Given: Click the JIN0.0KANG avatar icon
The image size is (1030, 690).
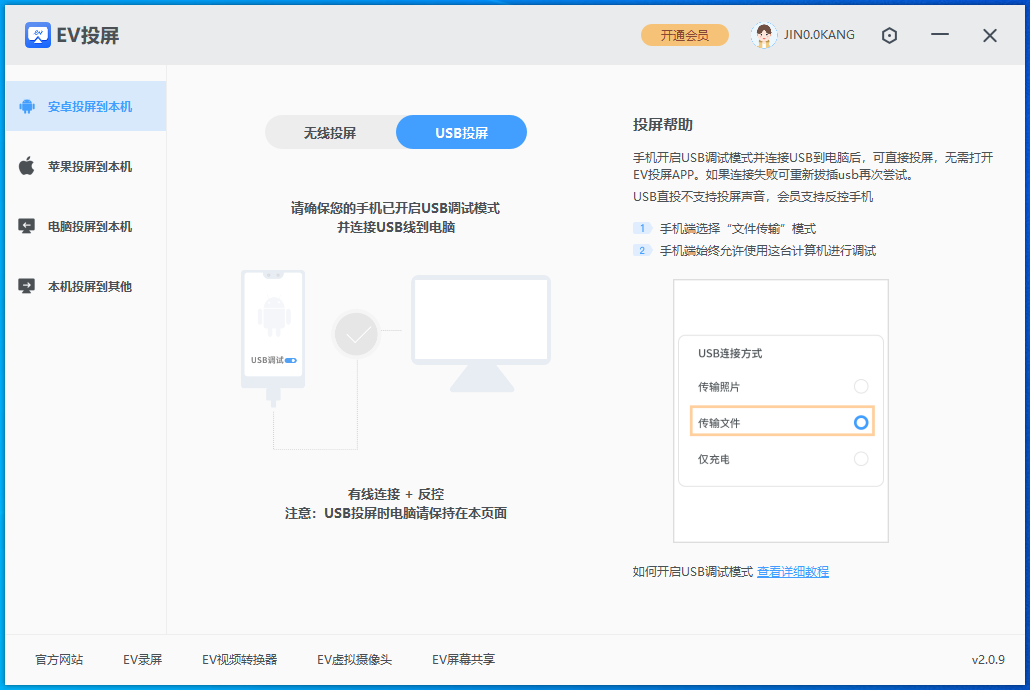Looking at the screenshot, I should pos(762,34).
